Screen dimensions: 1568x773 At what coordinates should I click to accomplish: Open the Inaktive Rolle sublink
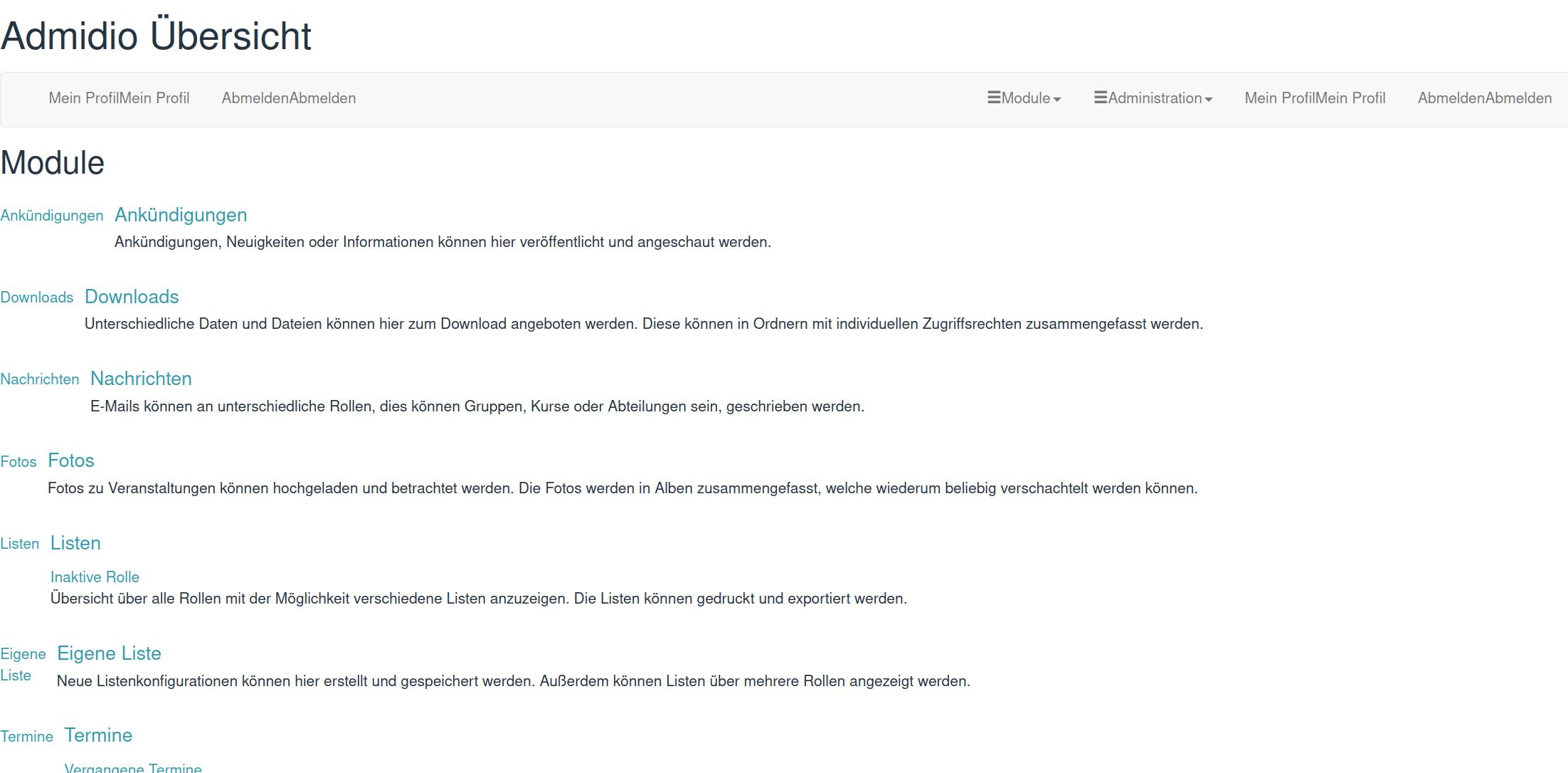point(95,577)
